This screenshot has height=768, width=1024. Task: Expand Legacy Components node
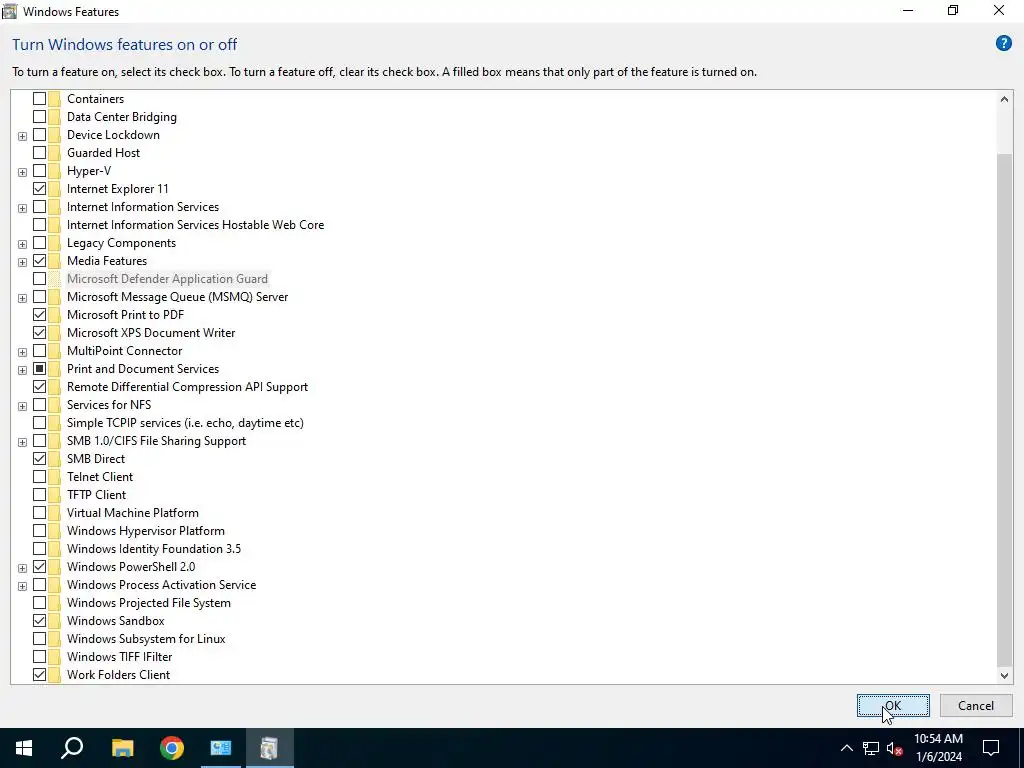(x=22, y=244)
